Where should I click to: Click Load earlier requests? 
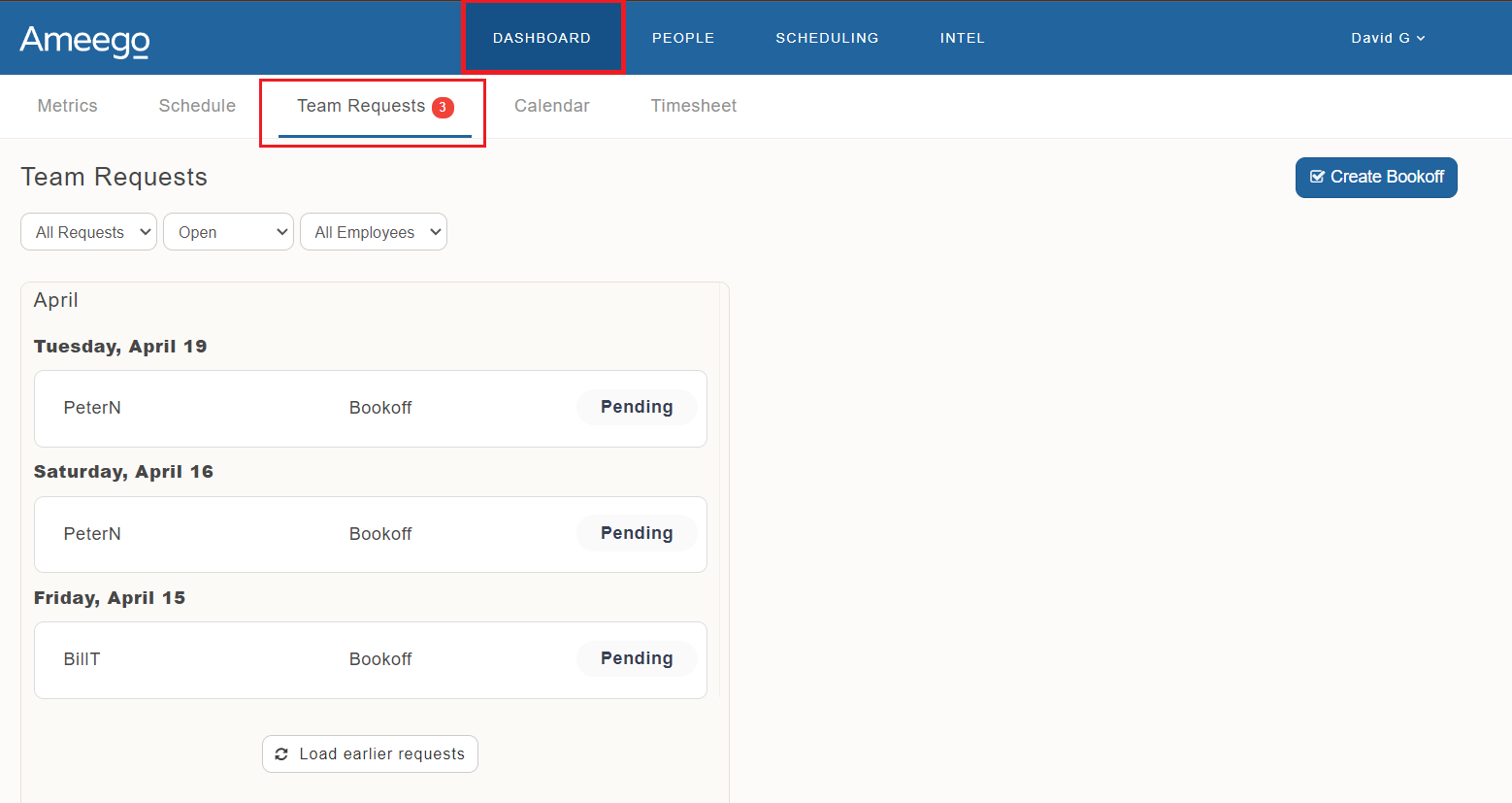[x=370, y=753]
